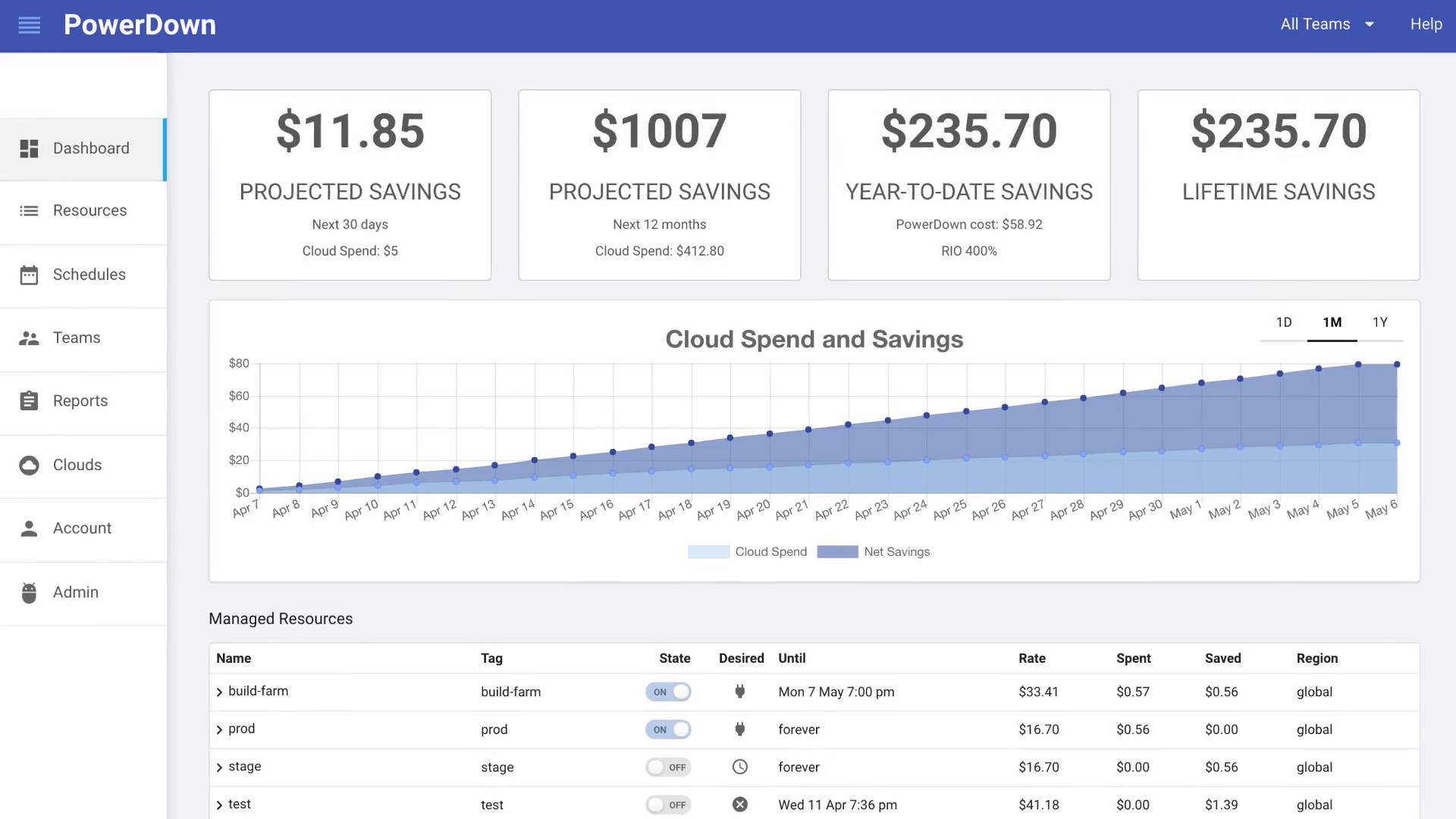Screen dimensions: 1456x819
Task: Open Dashboard in the sidebar
Action: 83,149
